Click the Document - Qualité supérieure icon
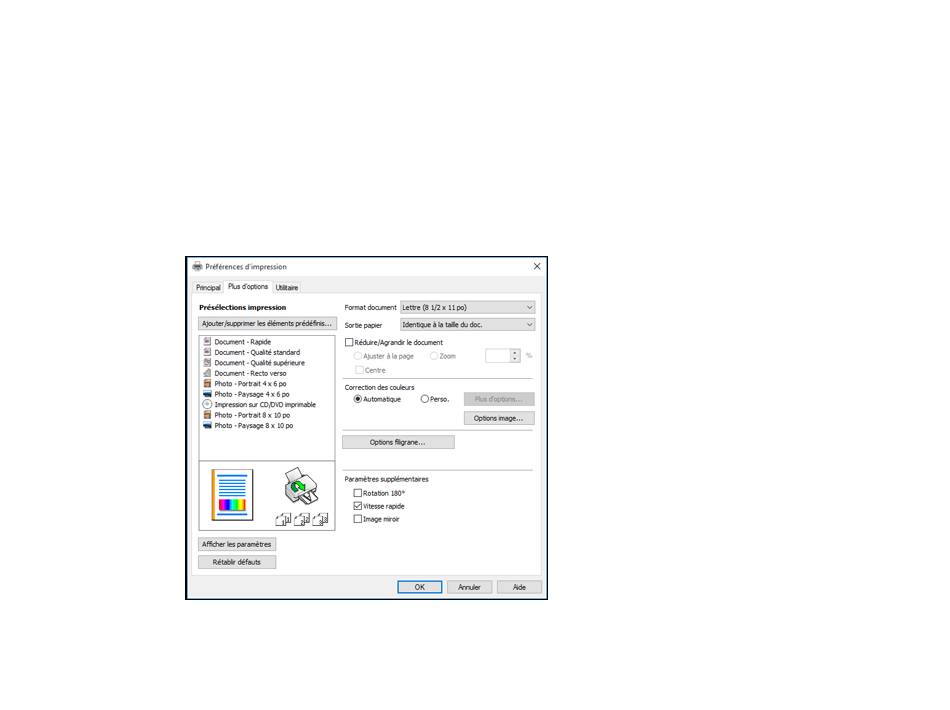This screenshot has width=950, height=710. point(207,362)
